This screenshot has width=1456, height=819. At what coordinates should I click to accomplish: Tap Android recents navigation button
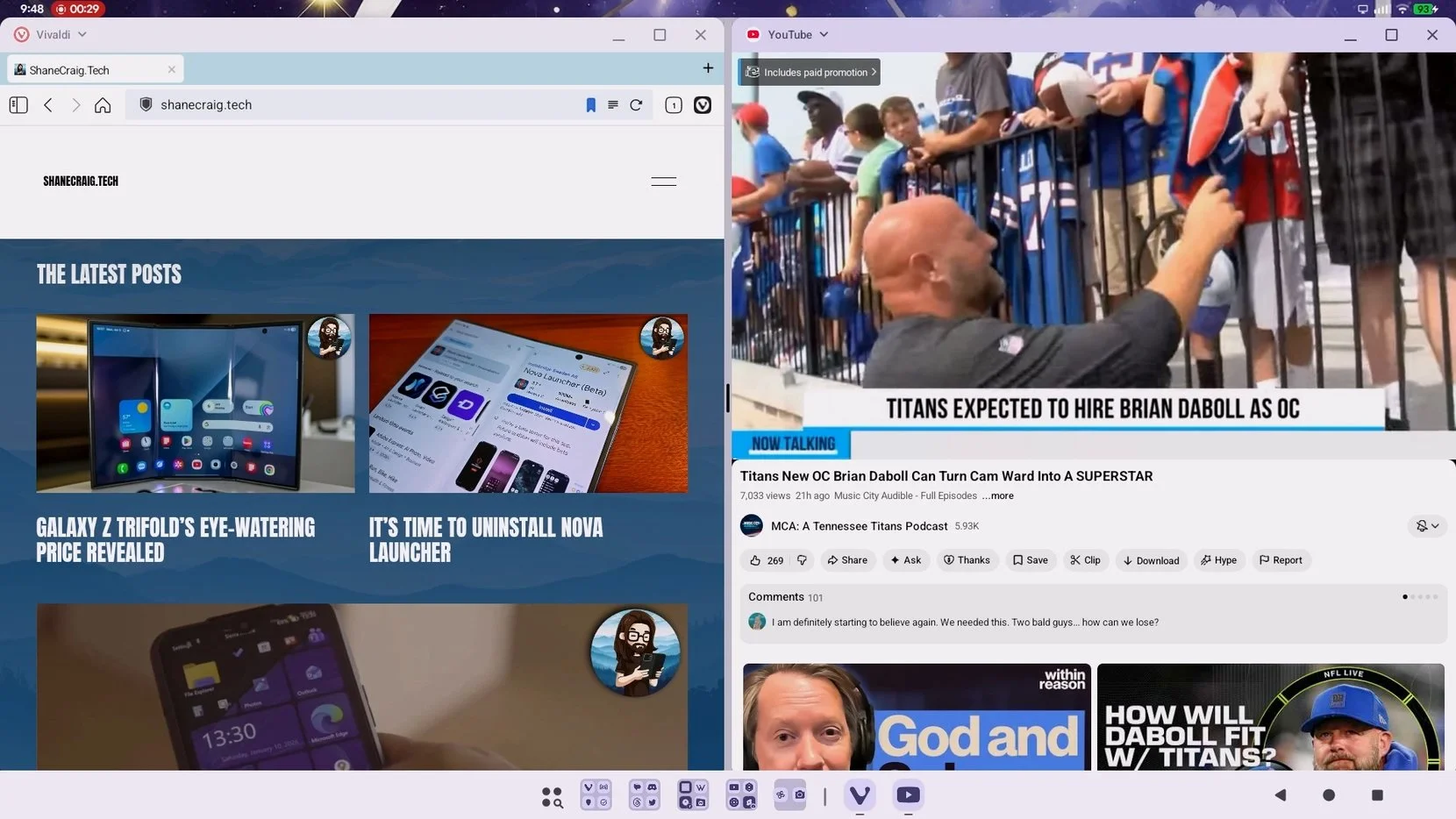coord(1377,795)
